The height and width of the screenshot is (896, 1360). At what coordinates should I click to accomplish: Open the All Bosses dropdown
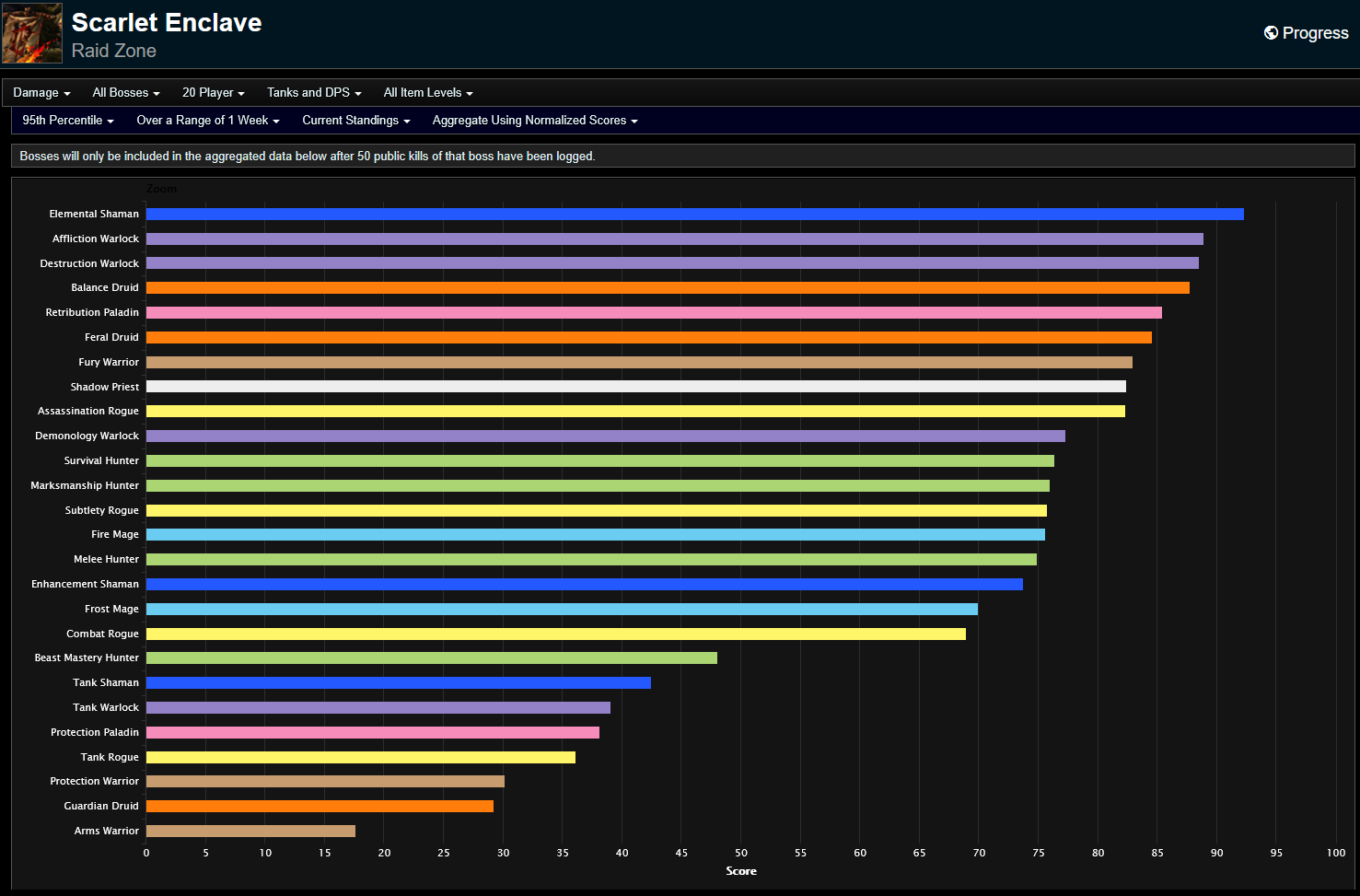click(x=125, y=92)
